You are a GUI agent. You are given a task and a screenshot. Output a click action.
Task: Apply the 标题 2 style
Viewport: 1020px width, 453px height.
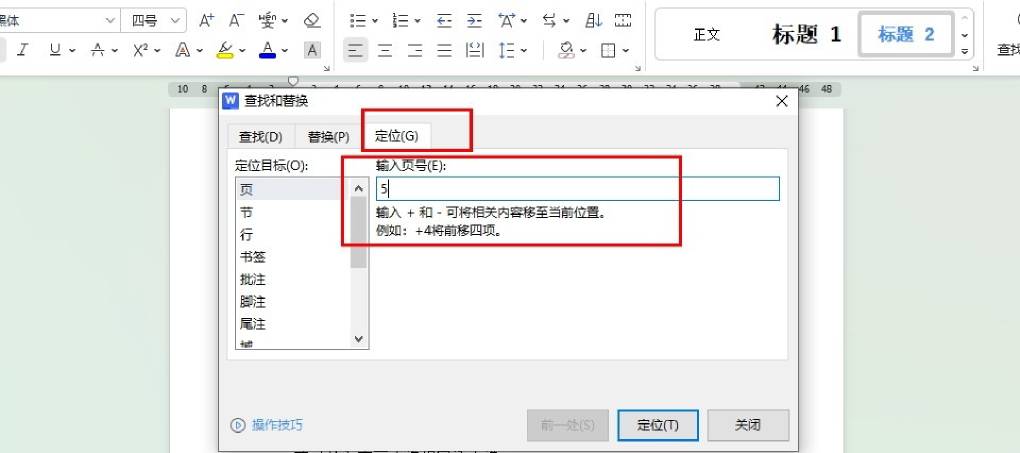coord(906,34)
